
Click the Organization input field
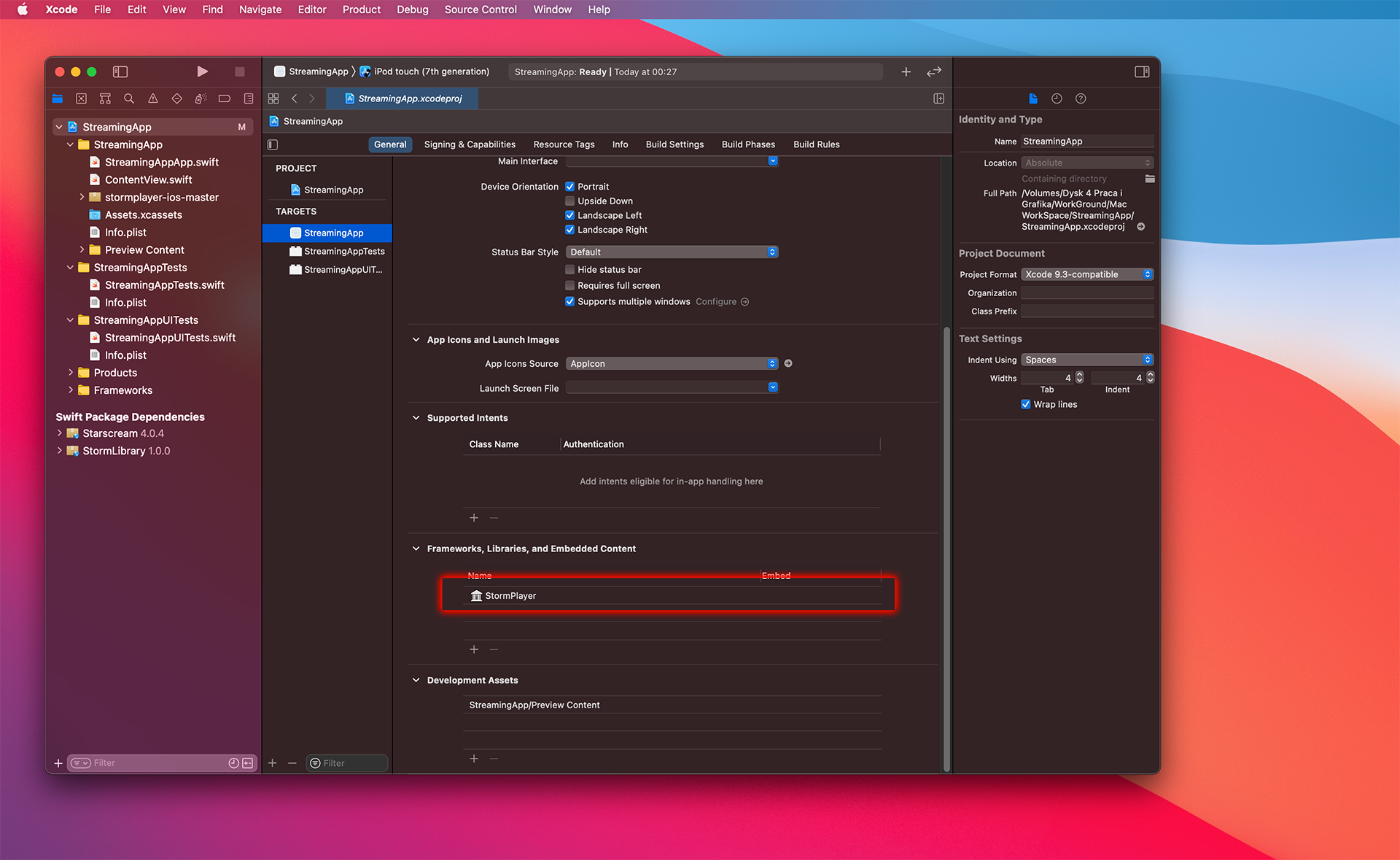click(1087, 293)
